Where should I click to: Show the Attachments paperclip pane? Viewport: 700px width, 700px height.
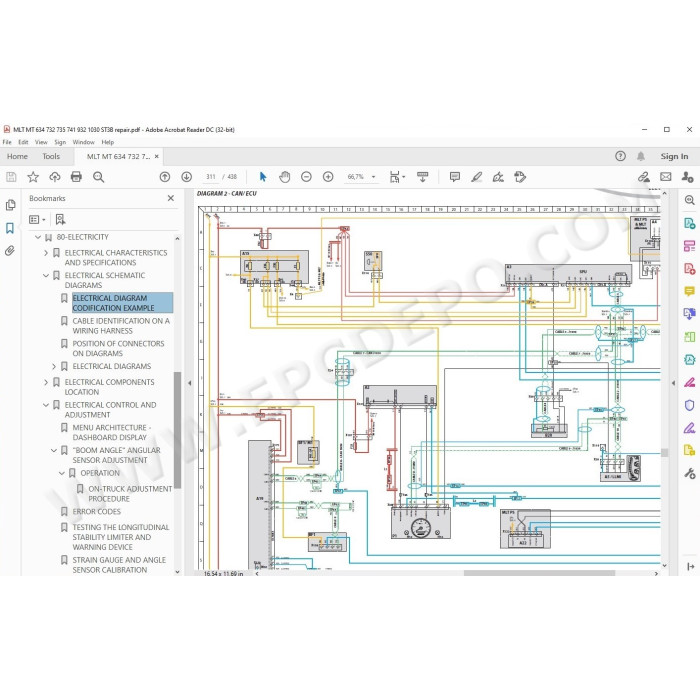click(x=10, y=250)
